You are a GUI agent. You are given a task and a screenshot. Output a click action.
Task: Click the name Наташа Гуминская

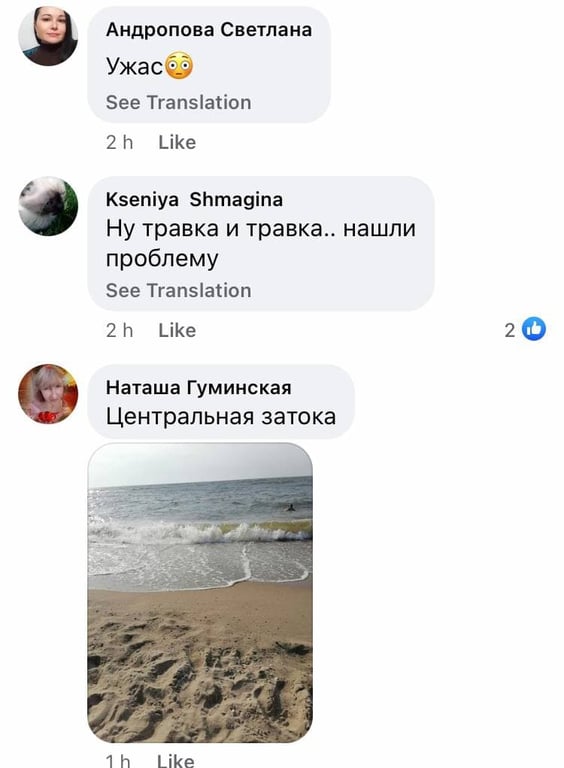click(199, 387)
